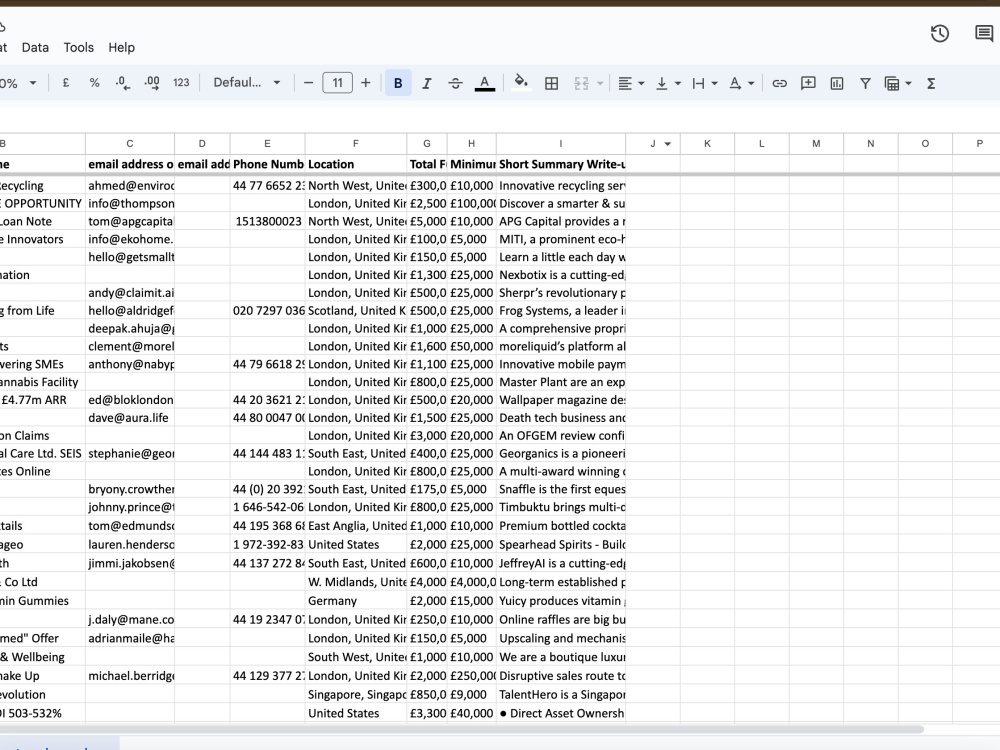Decrease font size minus button
Viewport: 1000px width, 750px height.
tap(308, 83)
